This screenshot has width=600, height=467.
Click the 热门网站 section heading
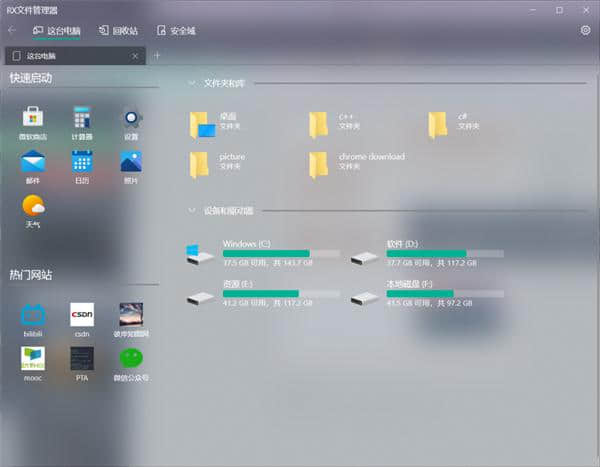pyautogui.click(x=31, y=275)
